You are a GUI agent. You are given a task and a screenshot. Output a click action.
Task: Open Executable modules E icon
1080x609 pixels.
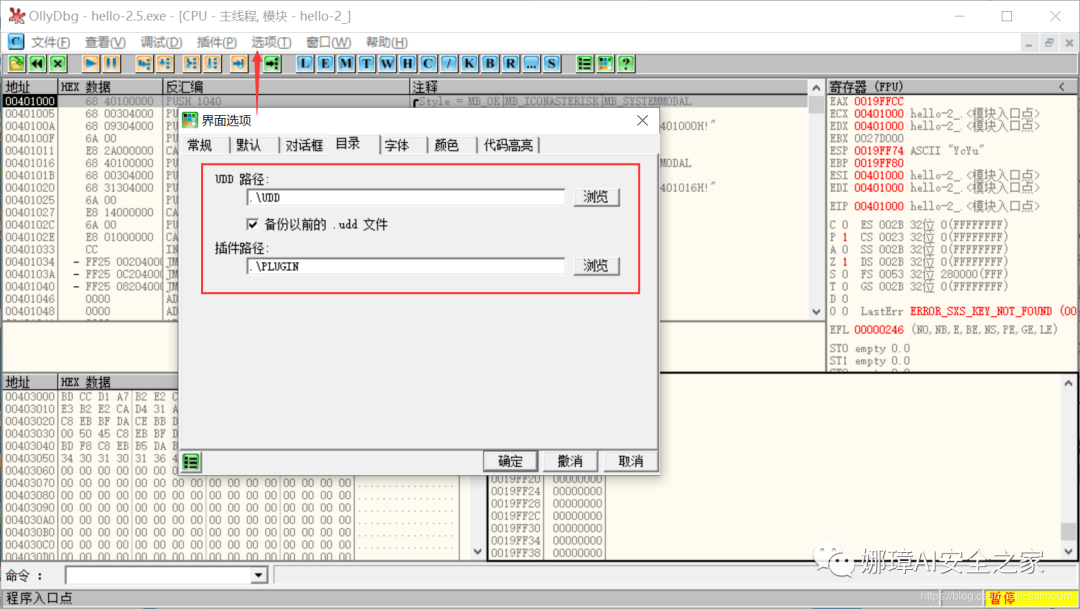(325, 64)
